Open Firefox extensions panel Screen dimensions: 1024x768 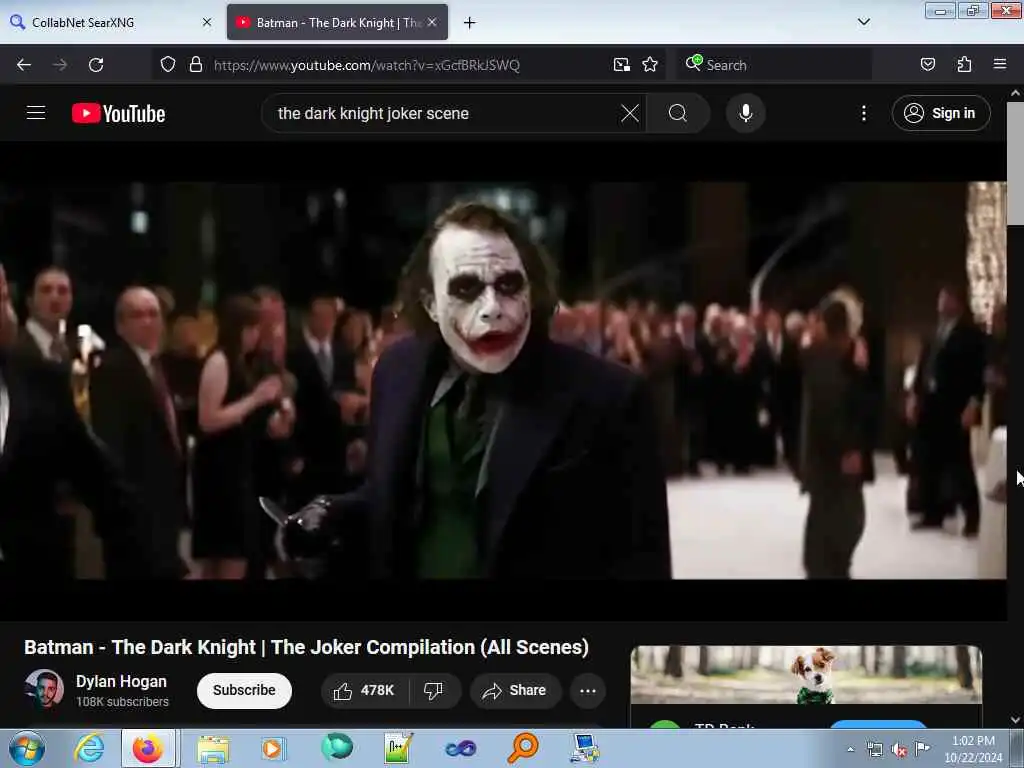[964, 65]
